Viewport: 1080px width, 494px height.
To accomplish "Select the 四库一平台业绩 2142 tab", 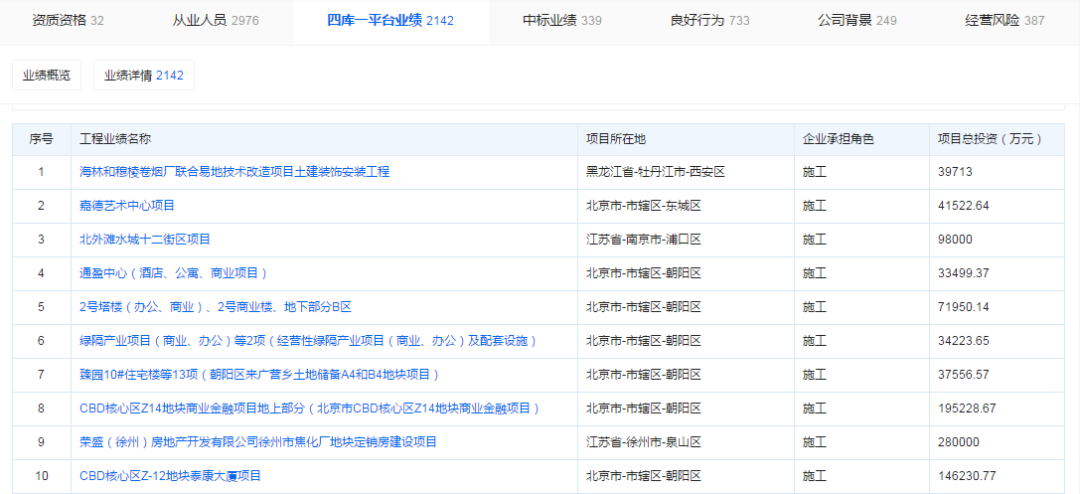I will 391,21.
